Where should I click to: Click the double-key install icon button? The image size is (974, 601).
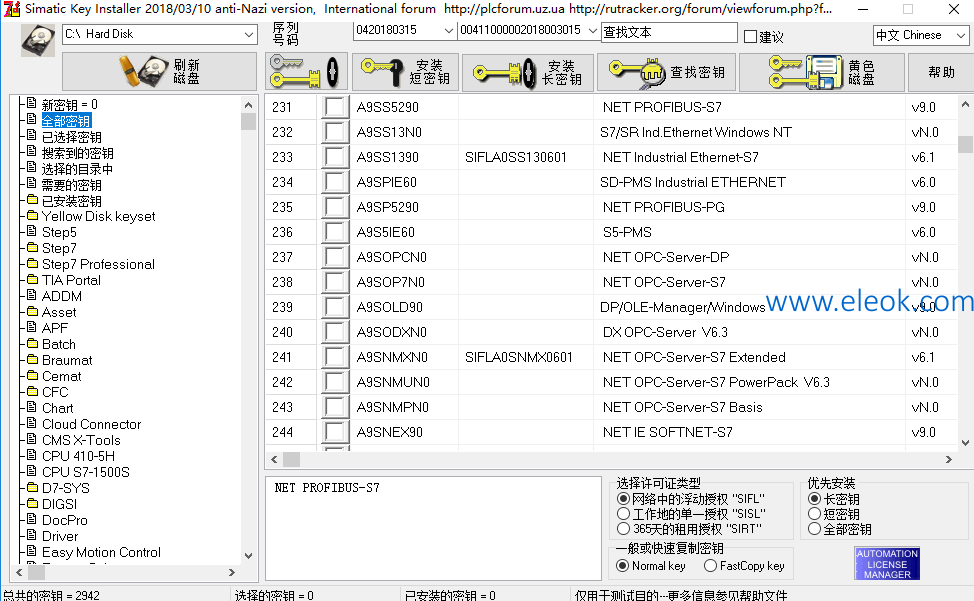(306, 71)
